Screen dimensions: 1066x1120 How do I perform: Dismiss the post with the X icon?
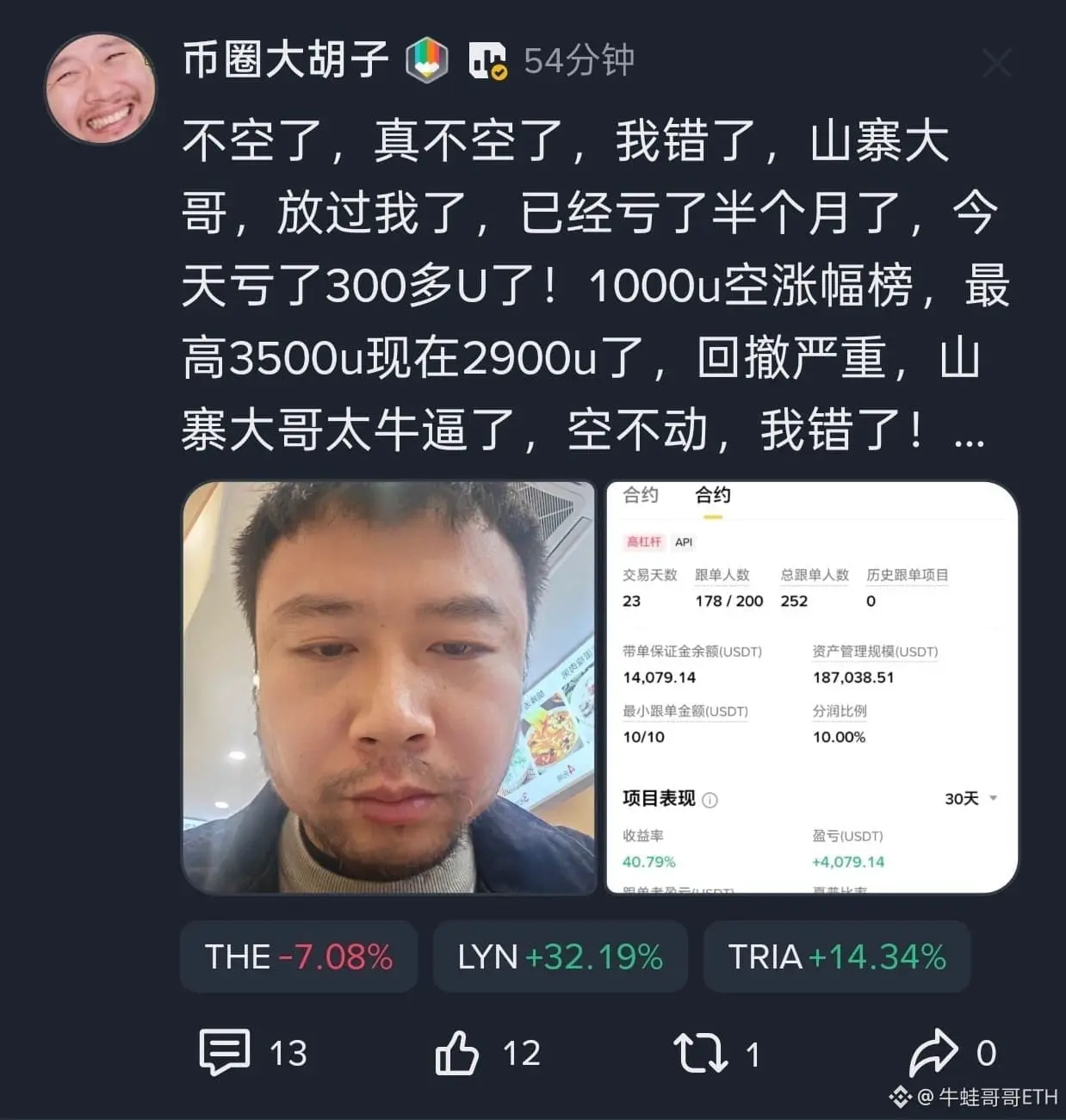coord(996,63)
